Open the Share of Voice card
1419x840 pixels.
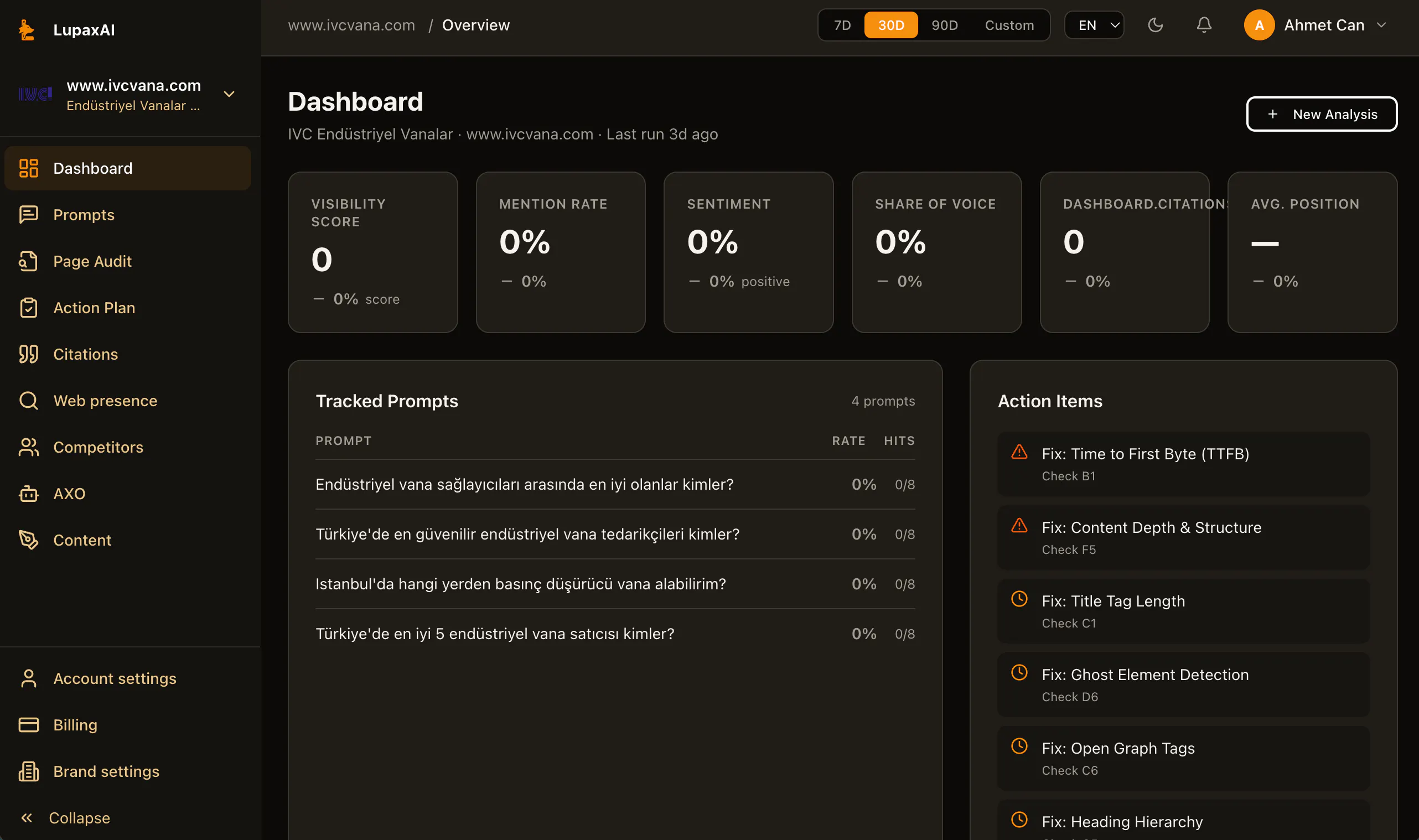(x=936, y=252)
